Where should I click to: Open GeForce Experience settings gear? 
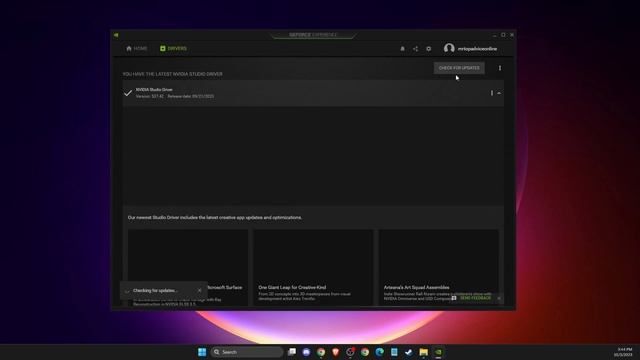point(429,49)
